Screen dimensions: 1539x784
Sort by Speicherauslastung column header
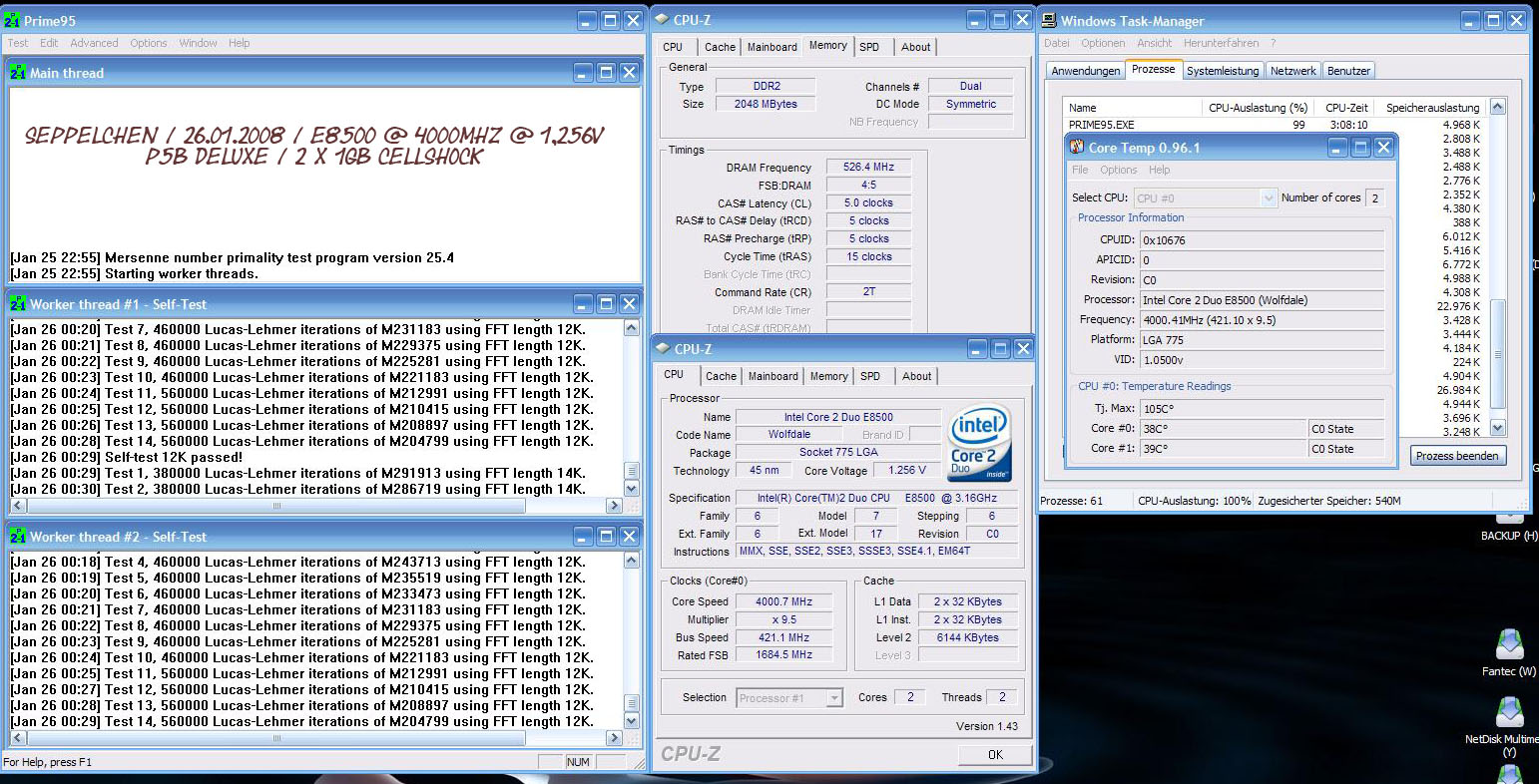pyautogui.click(x=1432, y=107)
